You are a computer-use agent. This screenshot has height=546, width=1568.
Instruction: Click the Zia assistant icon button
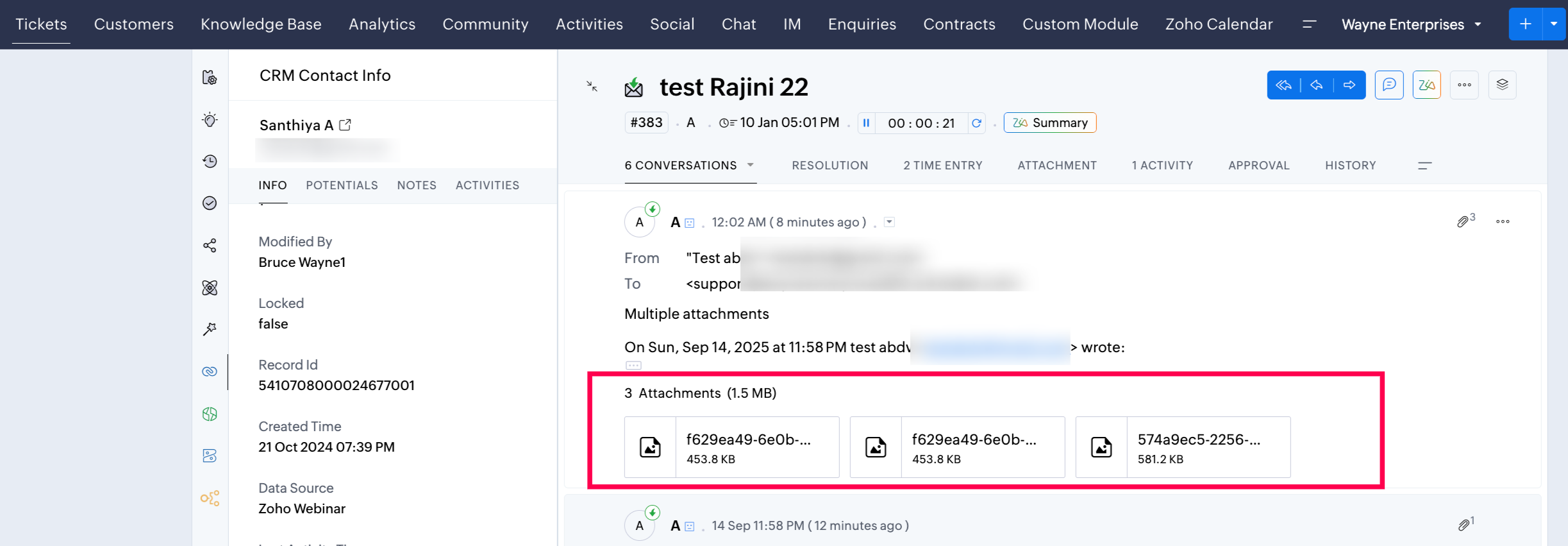1426,85
